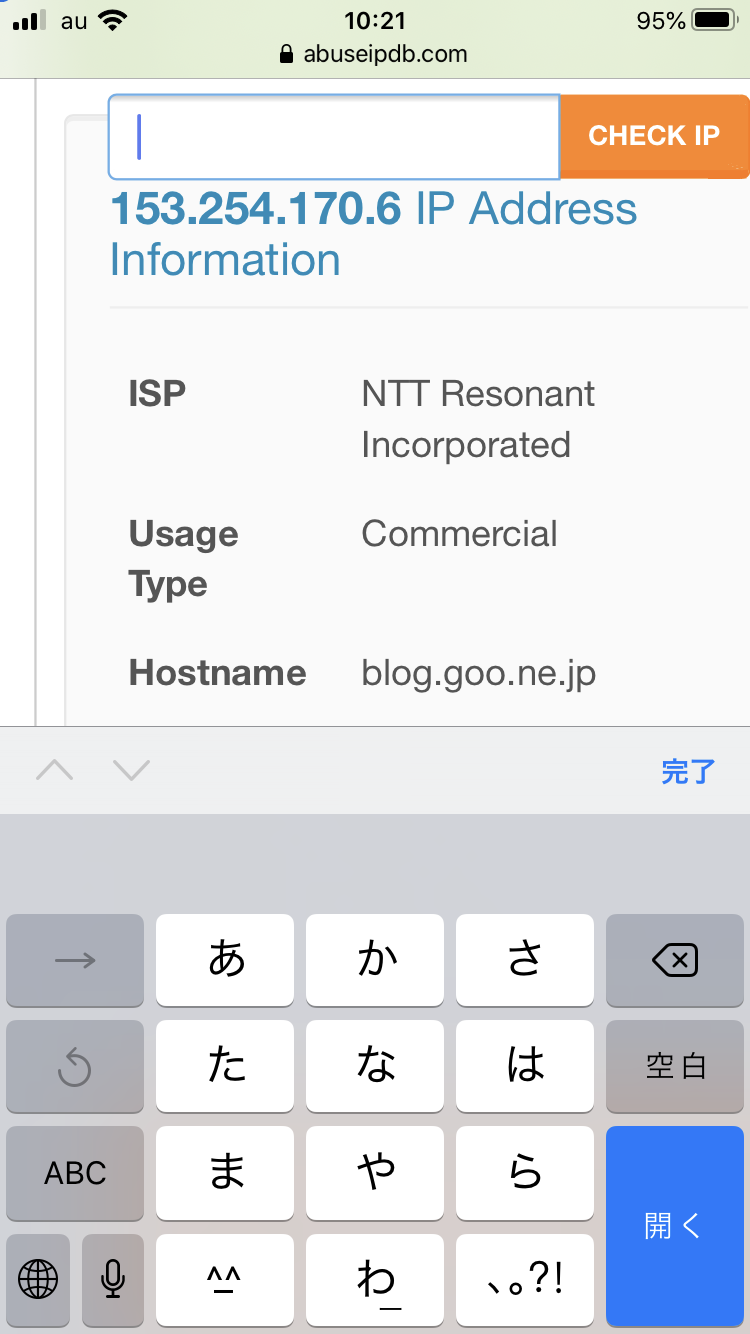Tap the emoticon ^_^ key

point(226,1278)
